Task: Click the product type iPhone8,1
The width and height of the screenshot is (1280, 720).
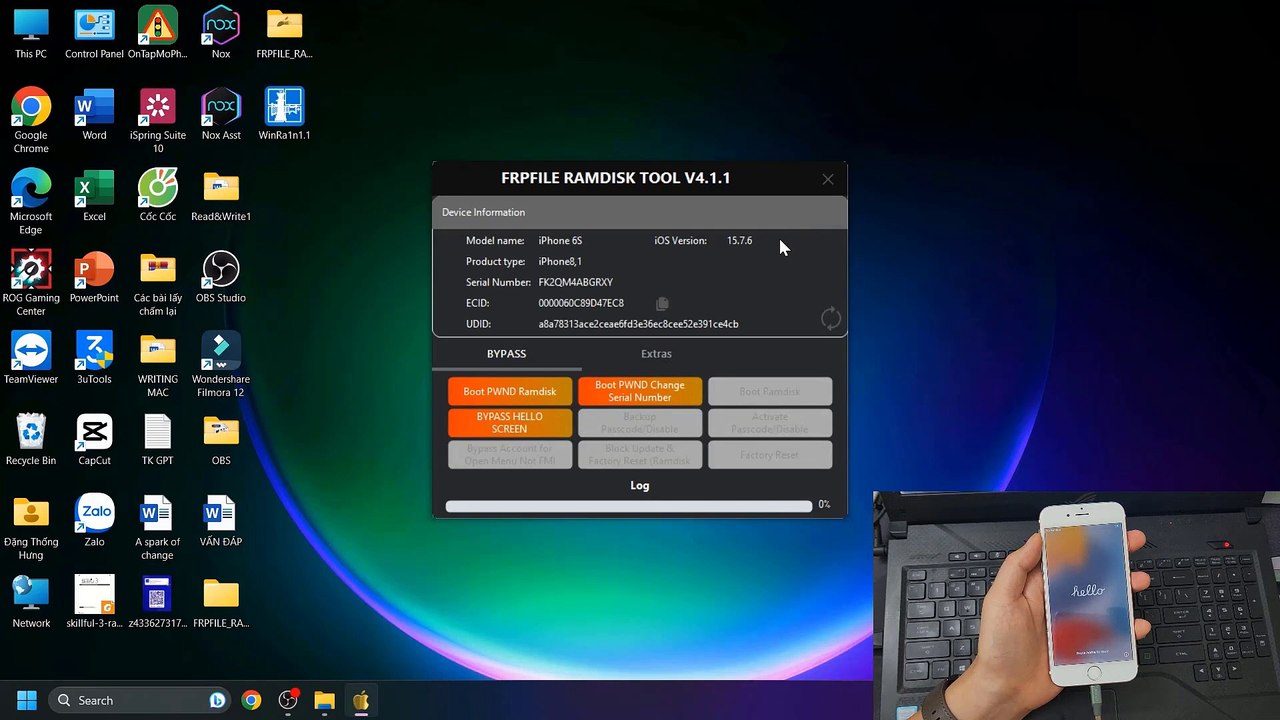Action: click(x=560, y=262)
